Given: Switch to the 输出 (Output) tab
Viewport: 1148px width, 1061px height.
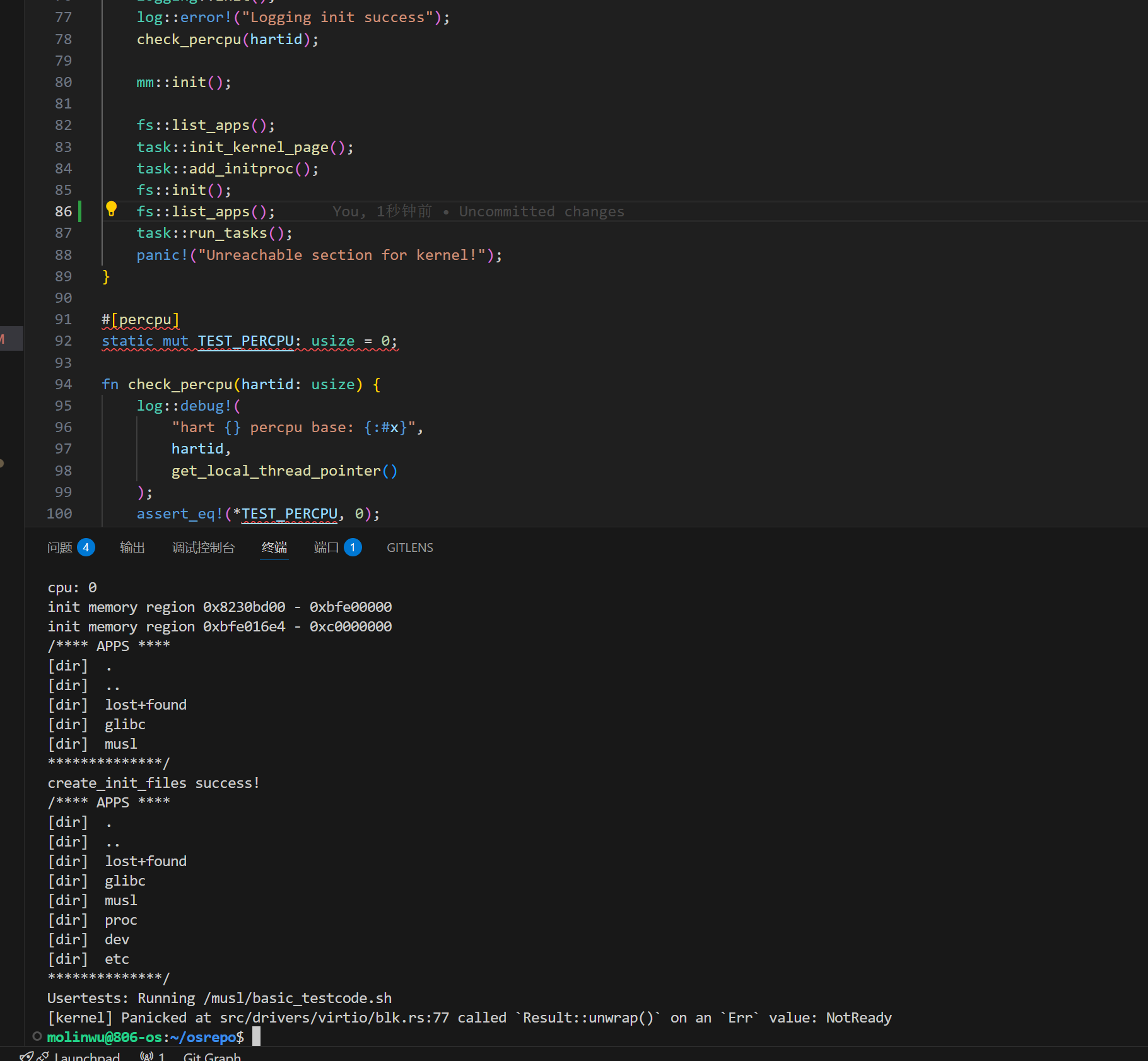Looking at the screenshot, I should coord(132,548).
